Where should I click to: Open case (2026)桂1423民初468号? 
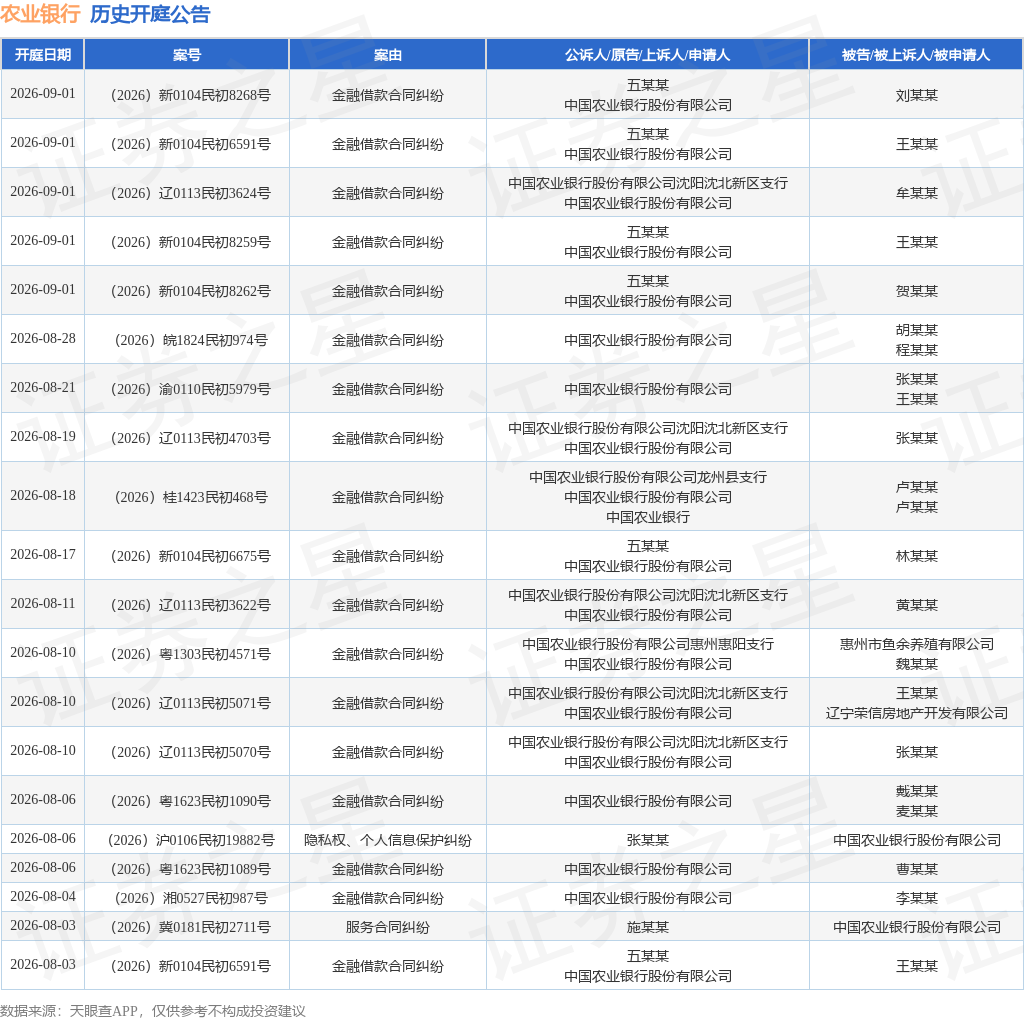pos(191,497)
